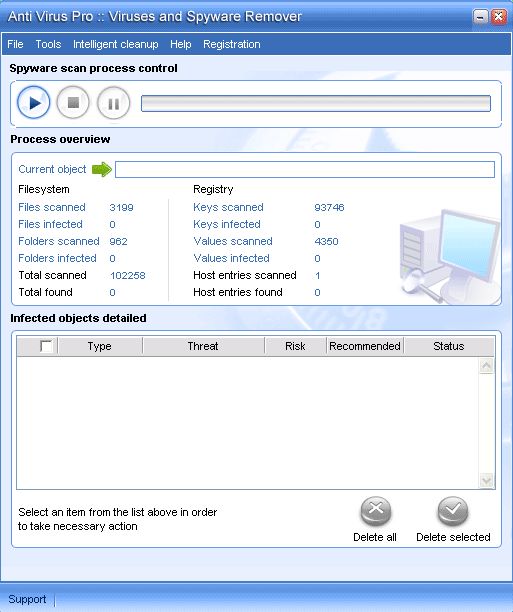
Task: Click the scan progress bar
Action: 316,103
